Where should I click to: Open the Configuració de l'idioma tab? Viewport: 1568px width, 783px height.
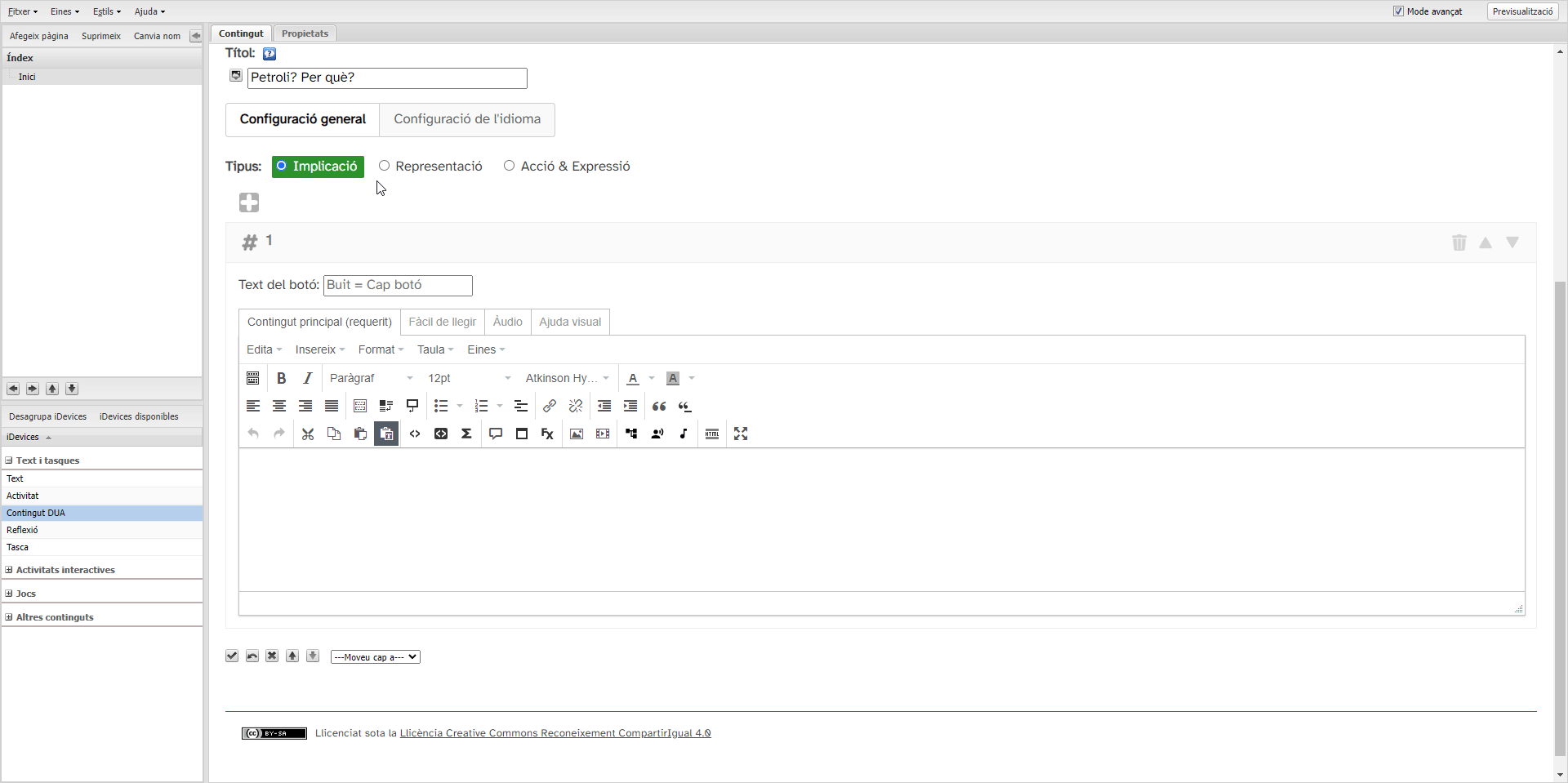pyautogui.click(x=467, y=119)
